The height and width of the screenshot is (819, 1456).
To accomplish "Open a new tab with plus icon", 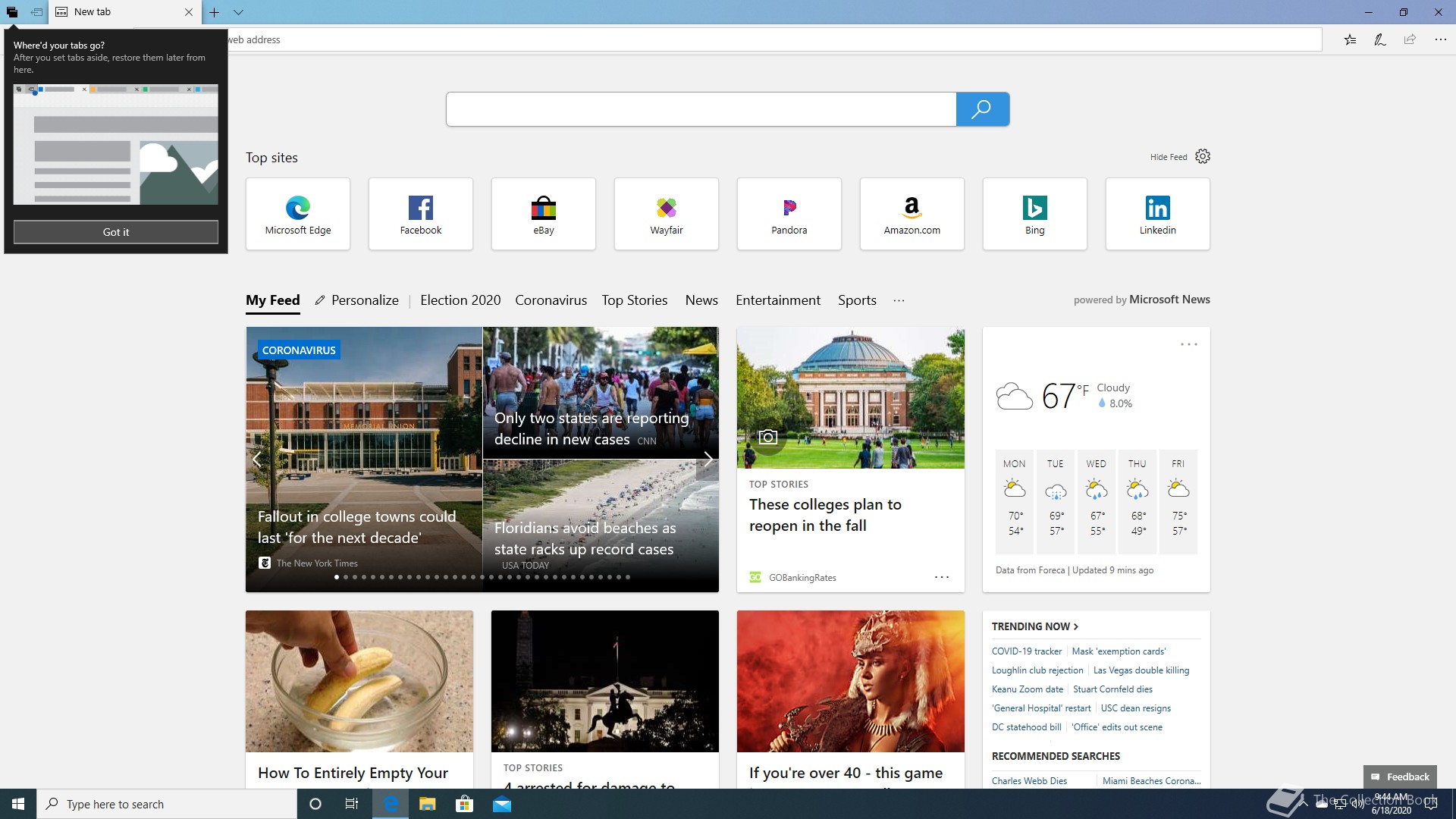I will tap(214, 12).
